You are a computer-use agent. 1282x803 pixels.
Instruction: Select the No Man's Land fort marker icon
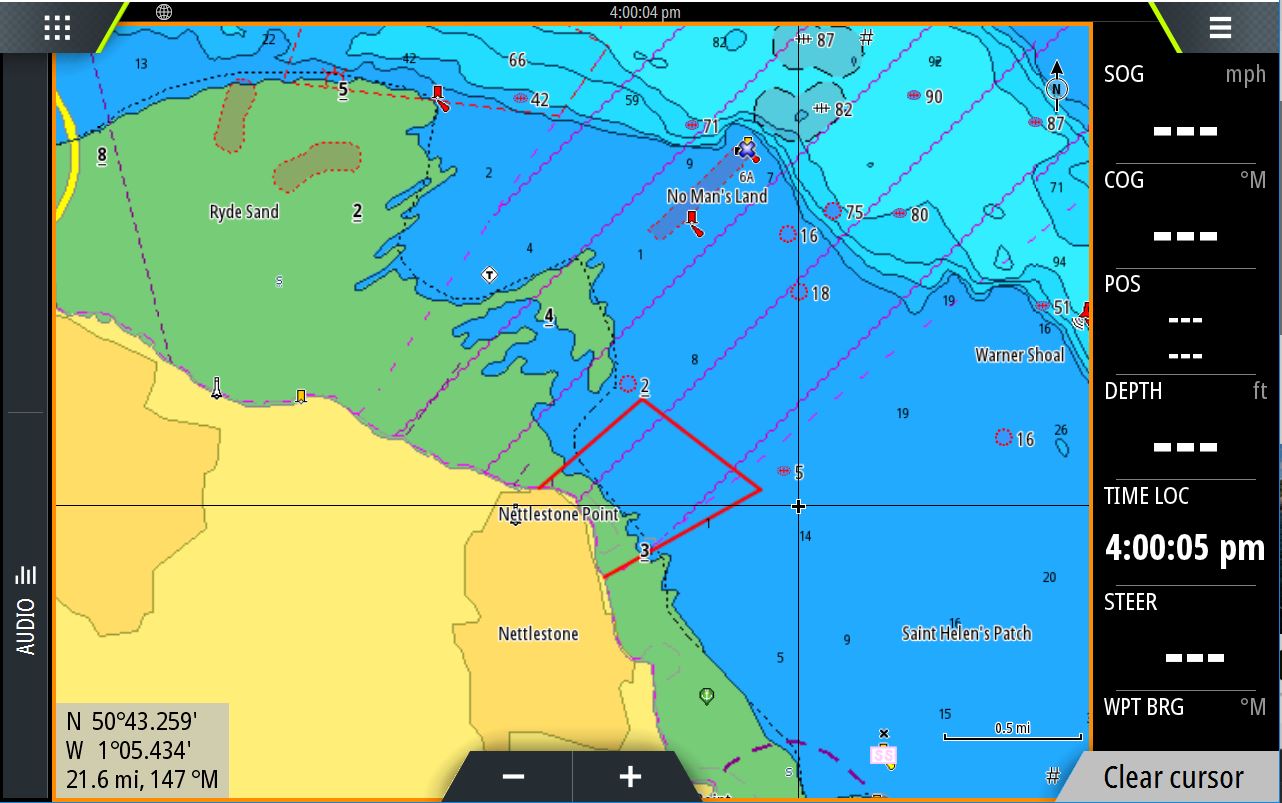(x=746, y=150)
